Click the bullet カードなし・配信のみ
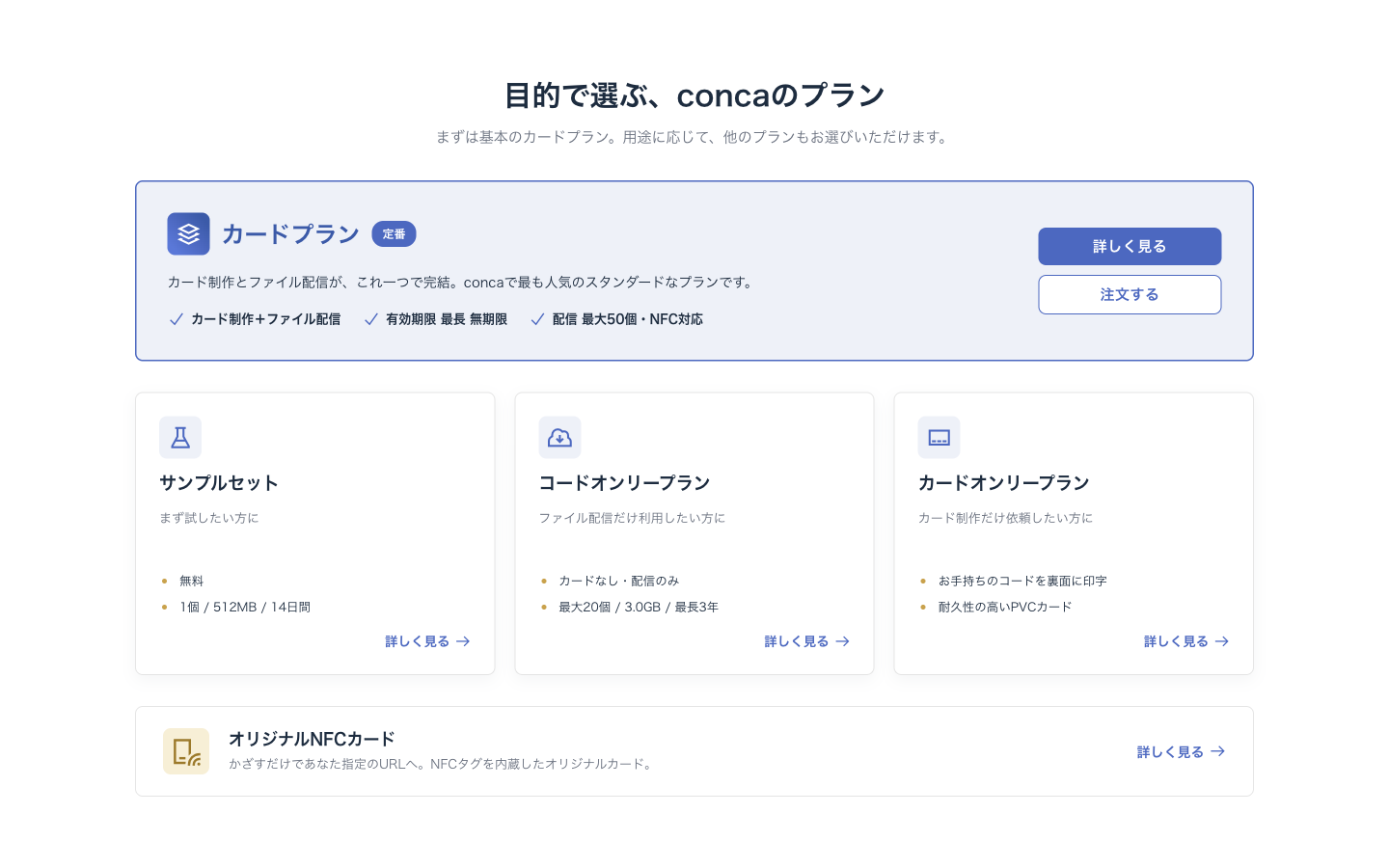The image size is (1389, 868). pyautogui.click(x=619, y=581)
